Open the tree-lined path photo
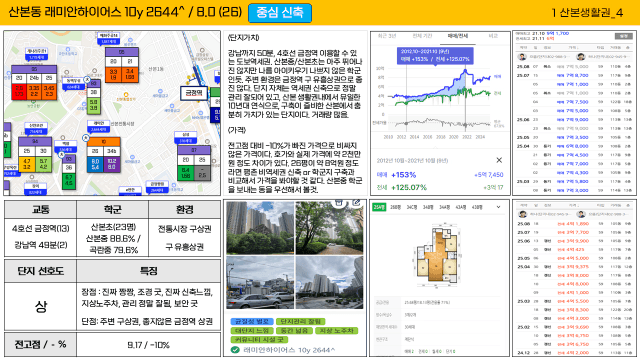The height and width of the screenshot is (360, 640). (x=329, y=228)
